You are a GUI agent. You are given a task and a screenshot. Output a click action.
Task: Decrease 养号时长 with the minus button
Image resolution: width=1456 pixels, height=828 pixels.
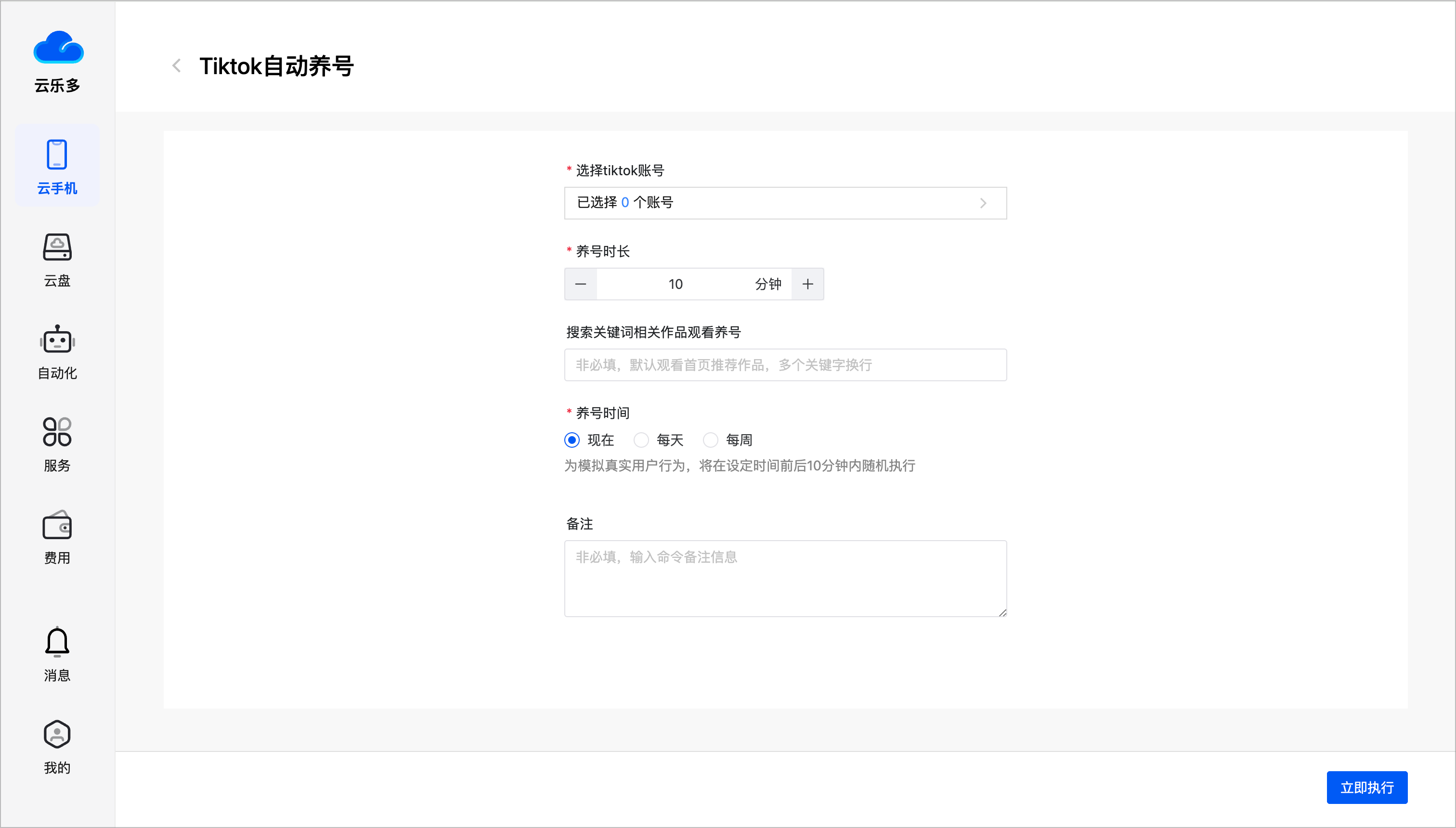[581, 284]
